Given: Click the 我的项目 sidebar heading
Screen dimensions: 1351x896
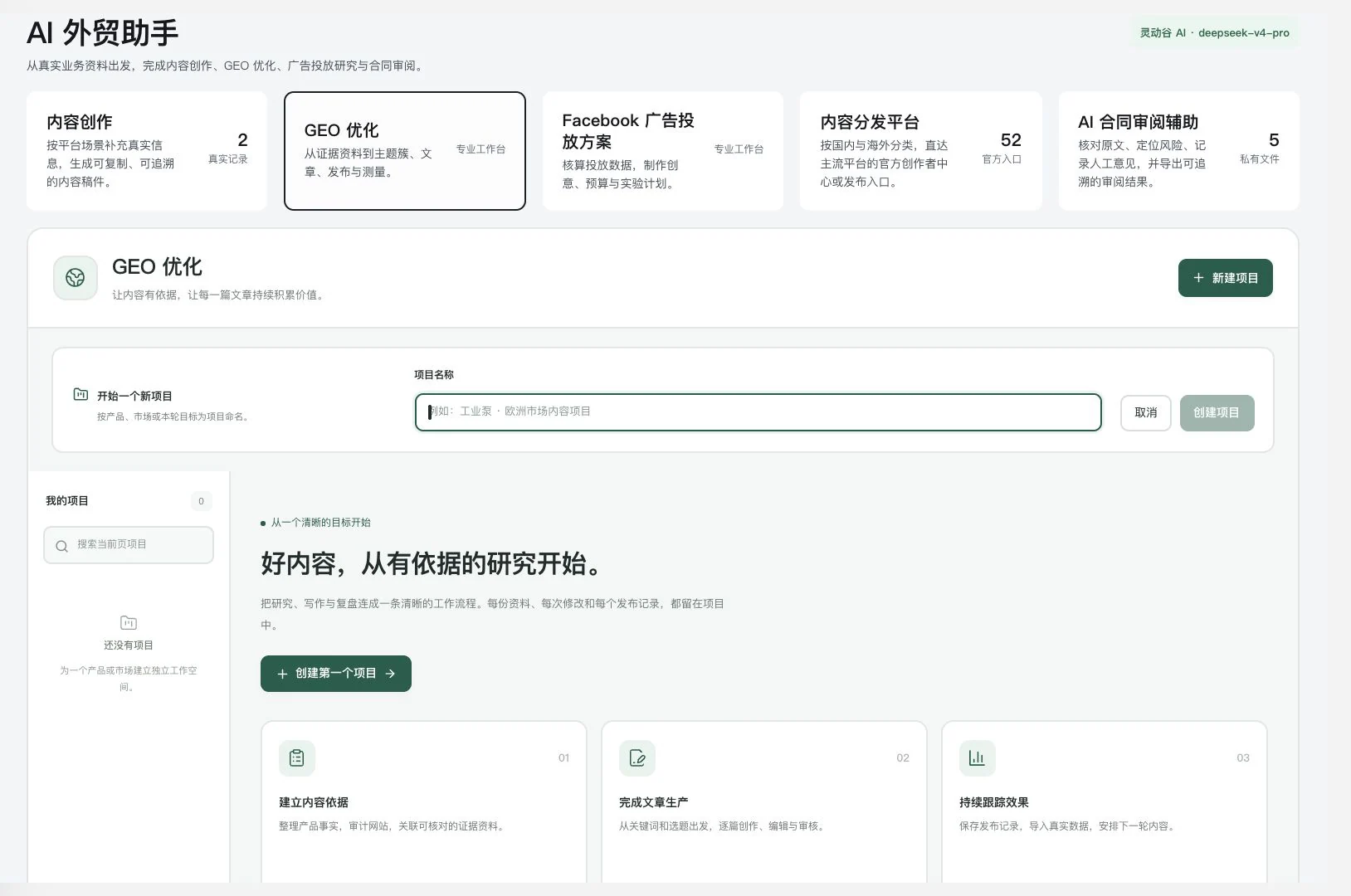Looking at the screenshot, I should tap(67, 501).
